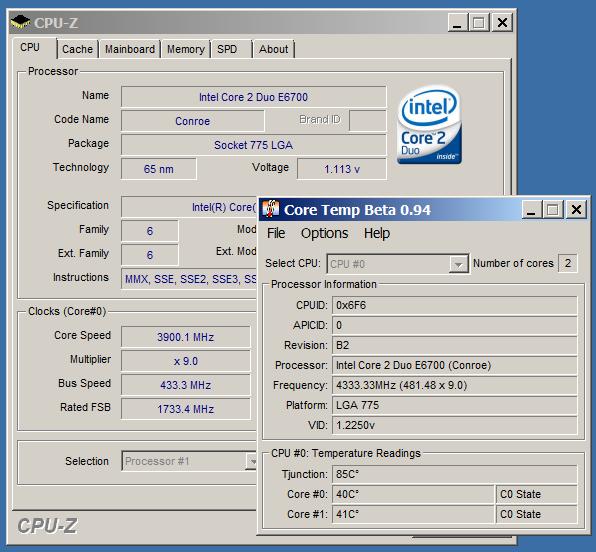Screen dimensions: 596x552
Task: Click the Core Temp thermometer title icon
Action: (x=271, y=209)
